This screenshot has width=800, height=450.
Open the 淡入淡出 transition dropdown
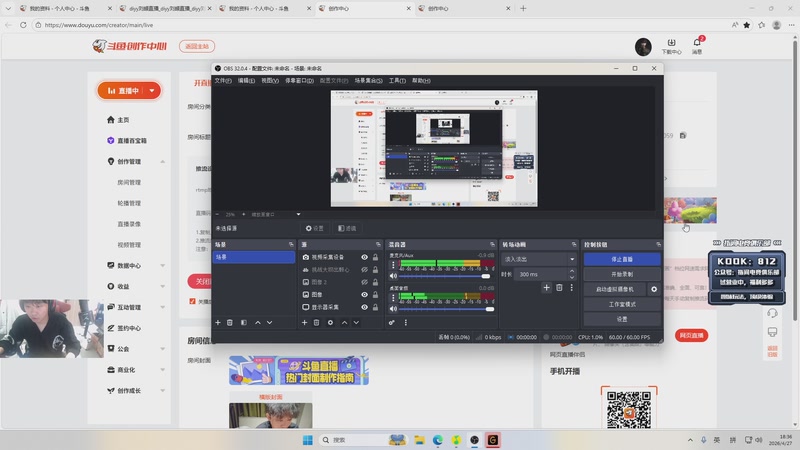pos(539,259)
